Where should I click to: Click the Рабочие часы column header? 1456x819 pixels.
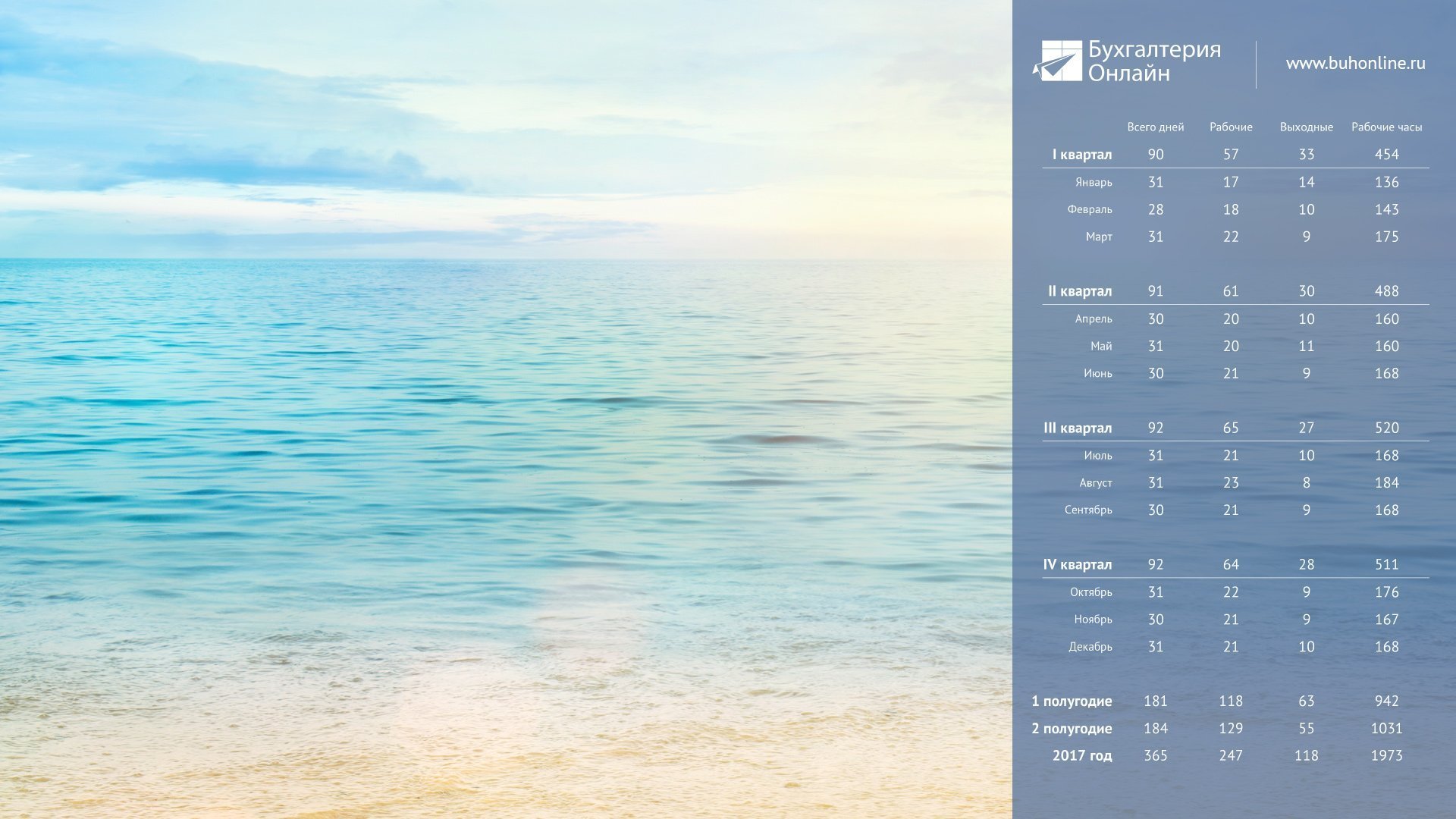(x=1386, y=127)
